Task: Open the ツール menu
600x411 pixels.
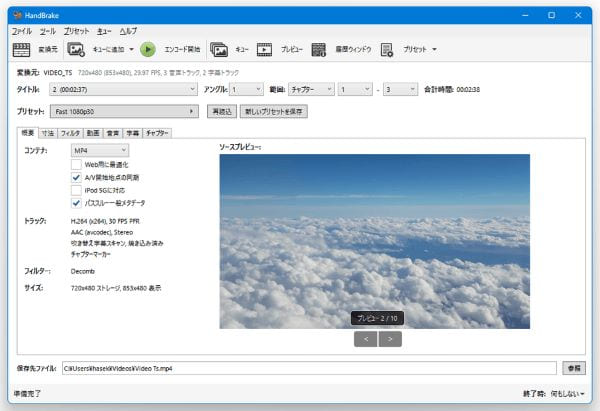Action: click(48, 31)
